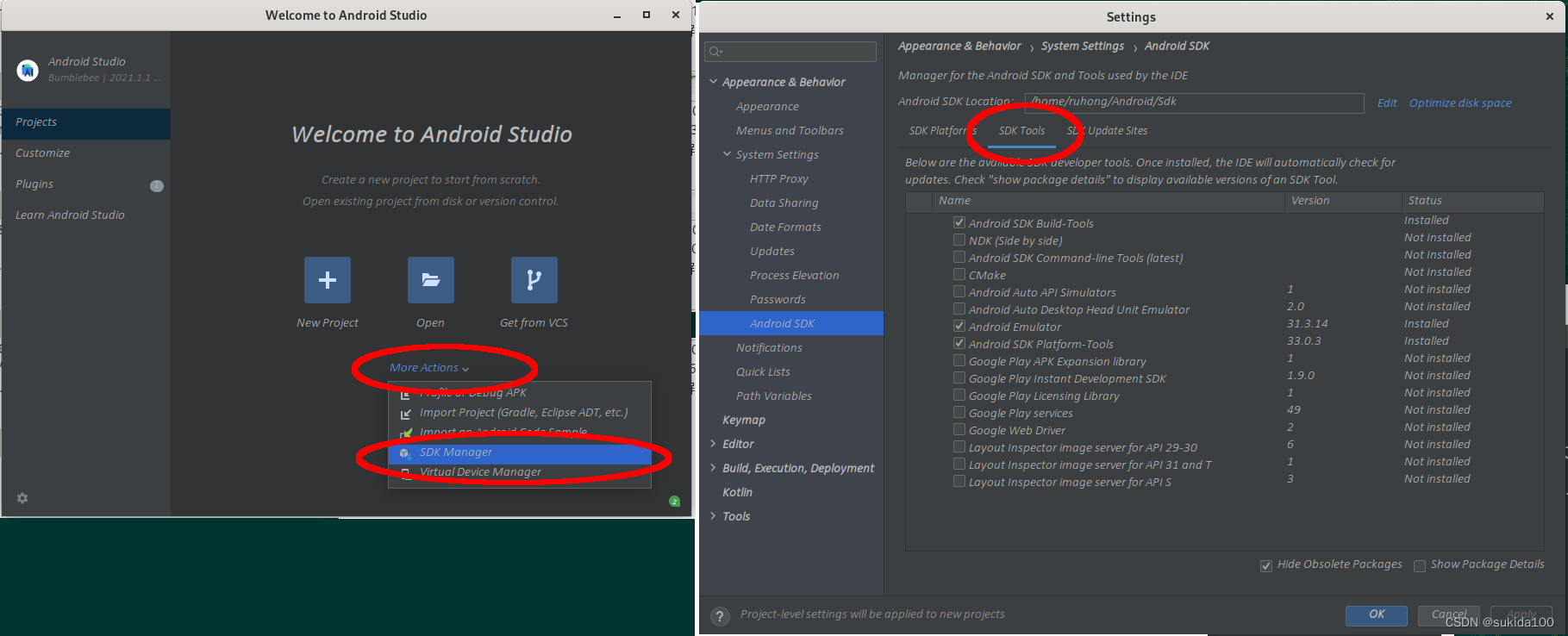1568x636 pixels.
Task: Click the Status column header
Action: coord(1472,201)
